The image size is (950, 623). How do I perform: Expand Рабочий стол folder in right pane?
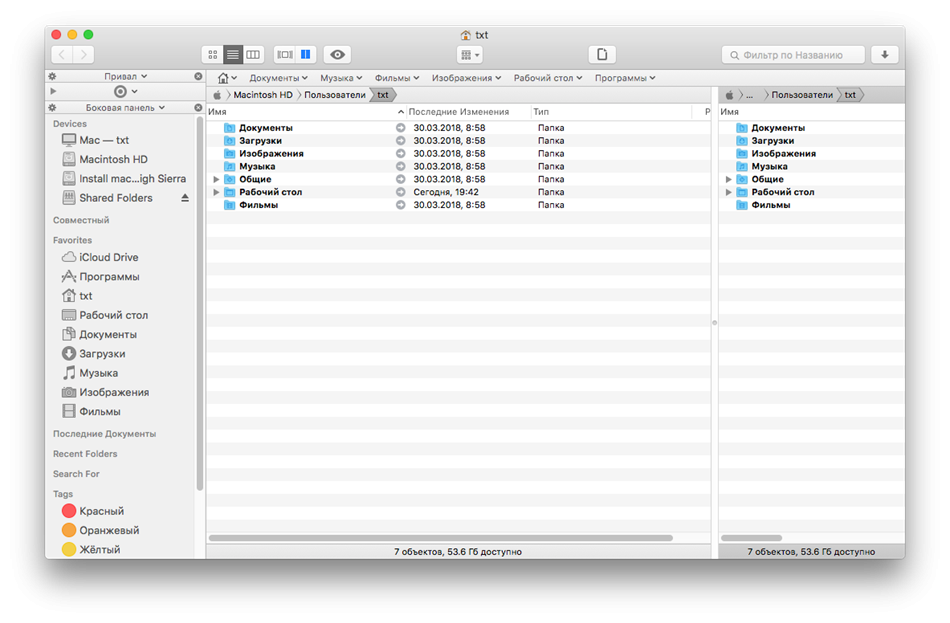click(x=728, y=192)
